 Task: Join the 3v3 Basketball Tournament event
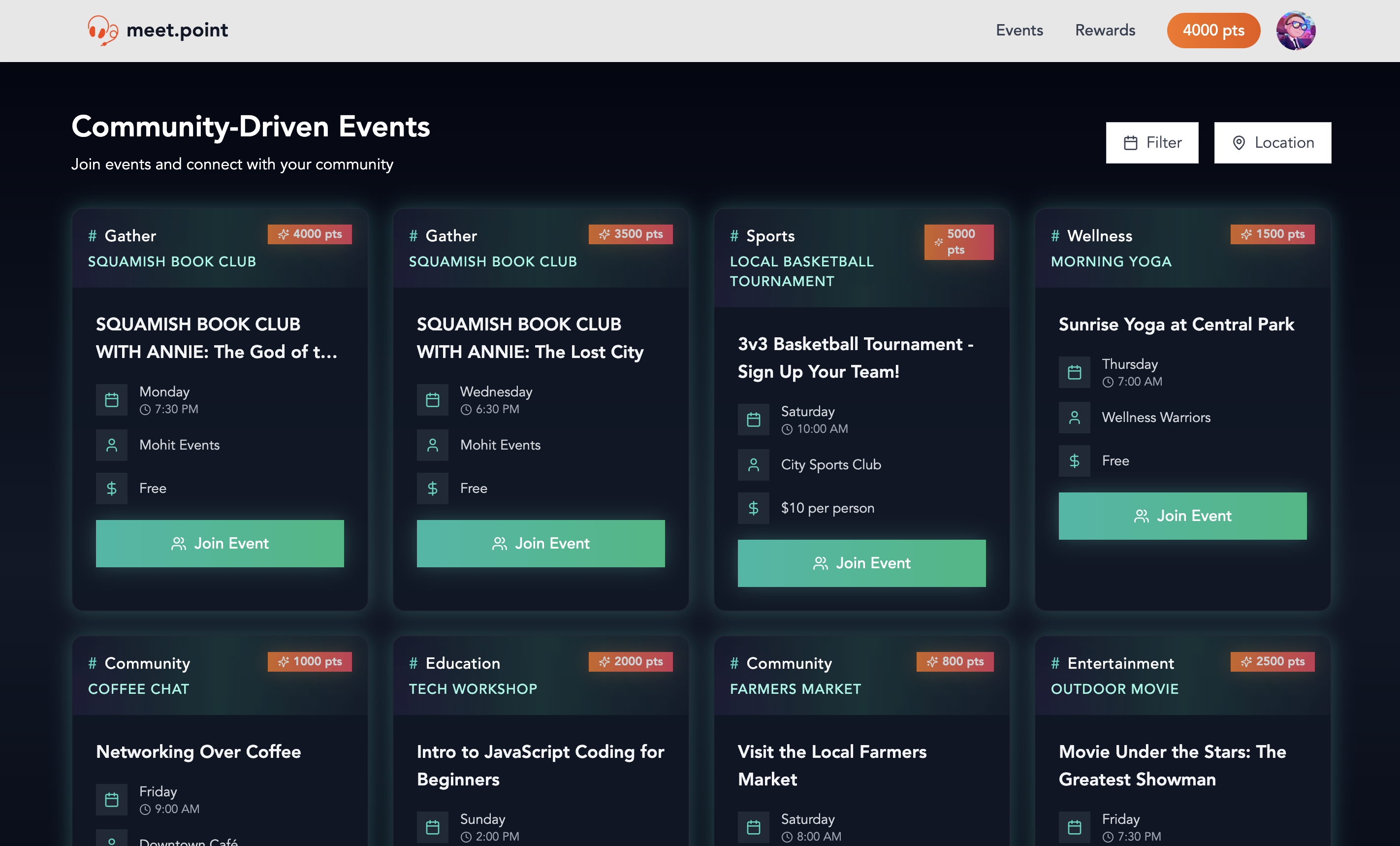click(861, 563)
